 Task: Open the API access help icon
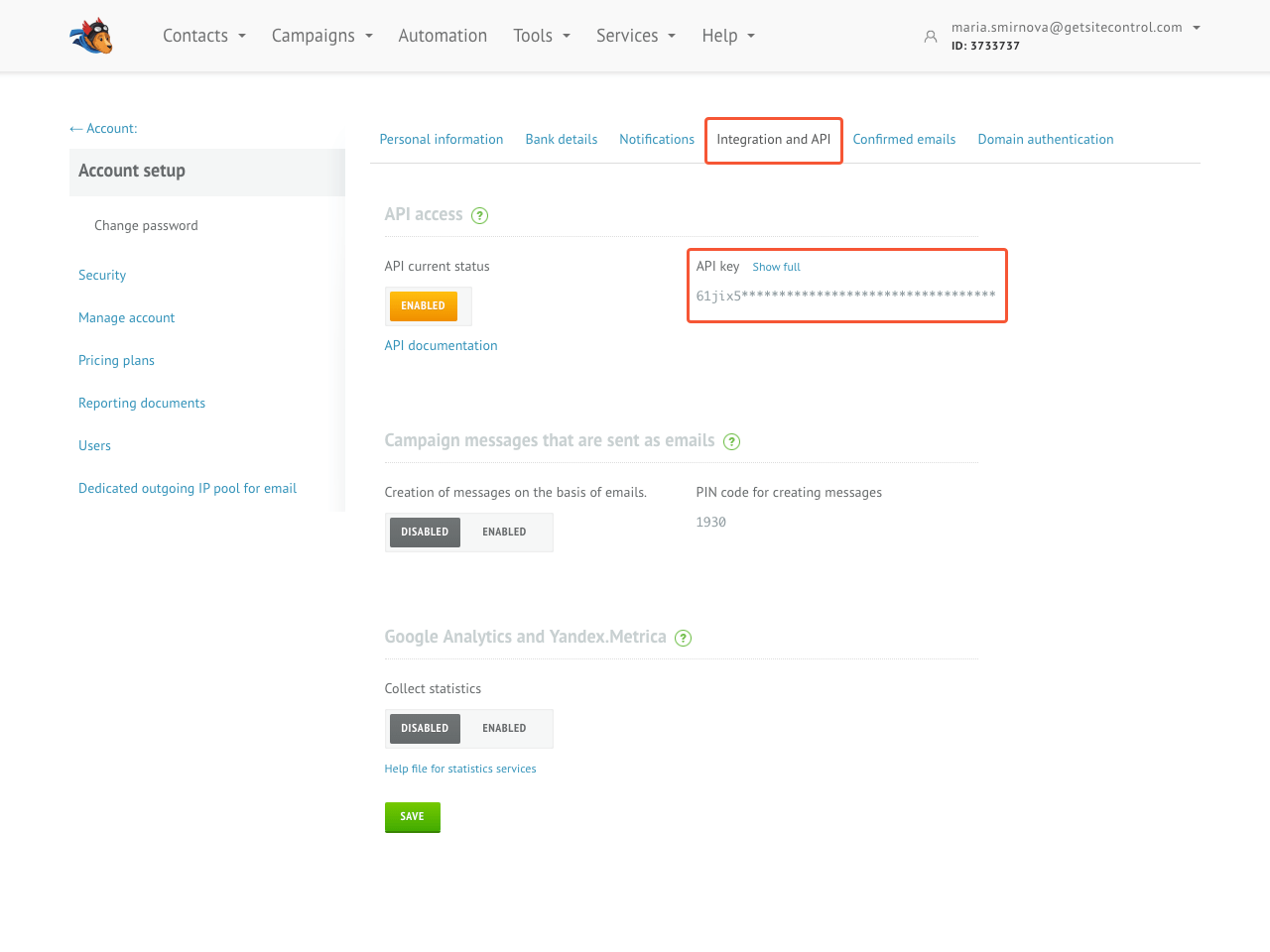click(479, 215)
